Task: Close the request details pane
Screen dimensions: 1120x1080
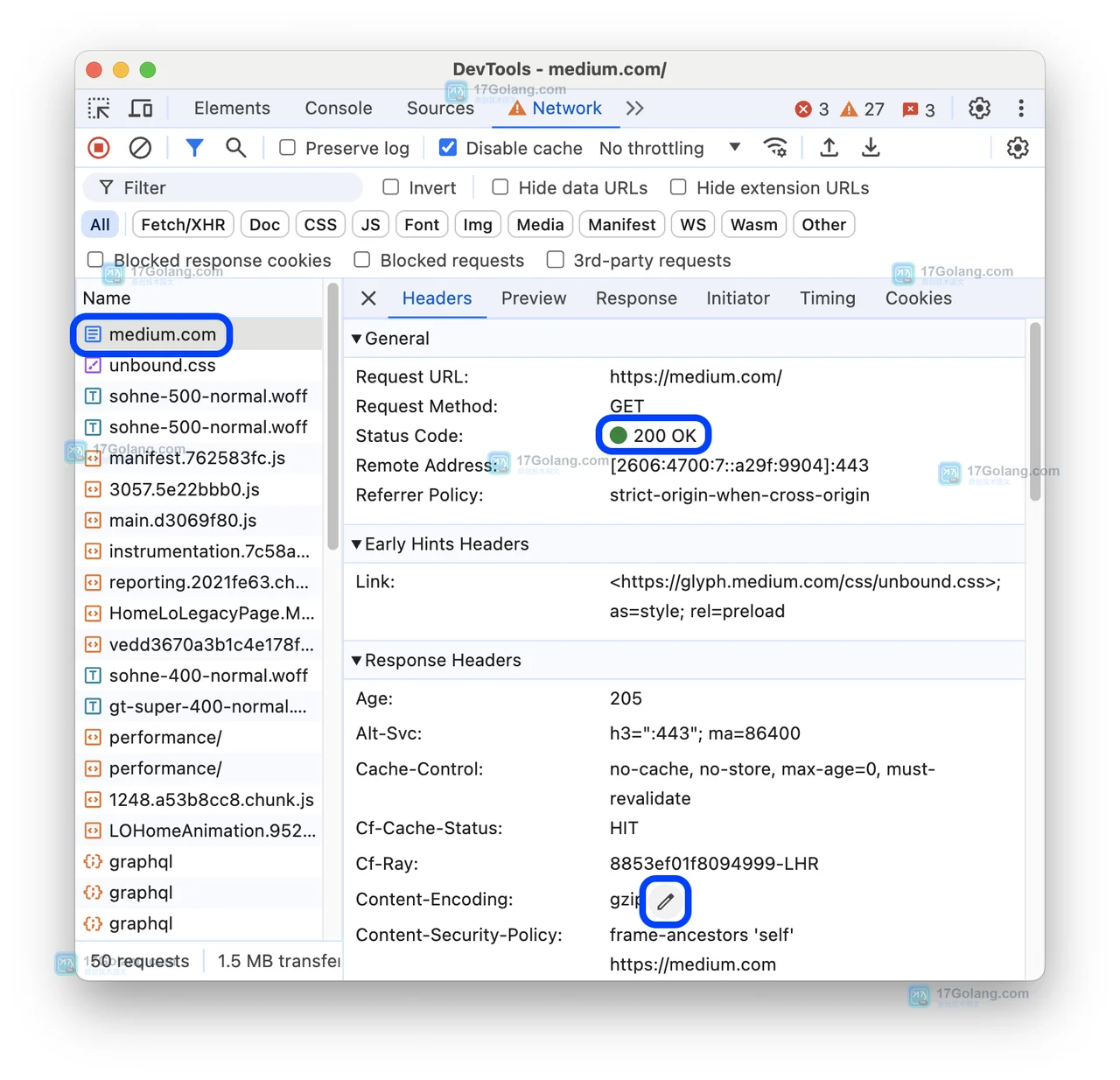Action: point(368,298)
